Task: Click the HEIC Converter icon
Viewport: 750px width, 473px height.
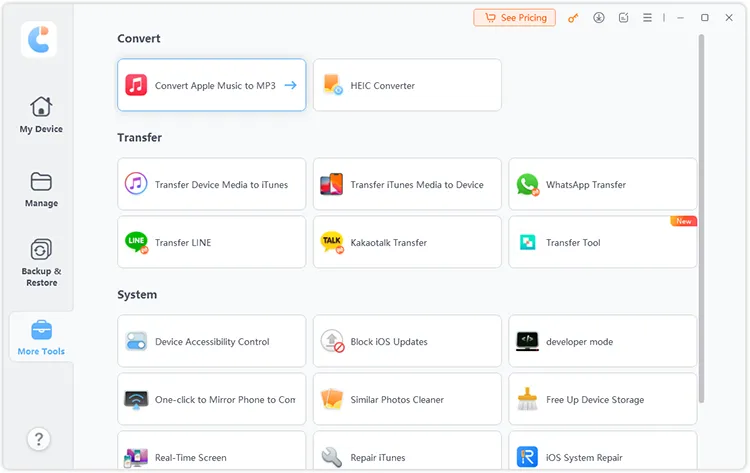Action: [x=332, y=85]
